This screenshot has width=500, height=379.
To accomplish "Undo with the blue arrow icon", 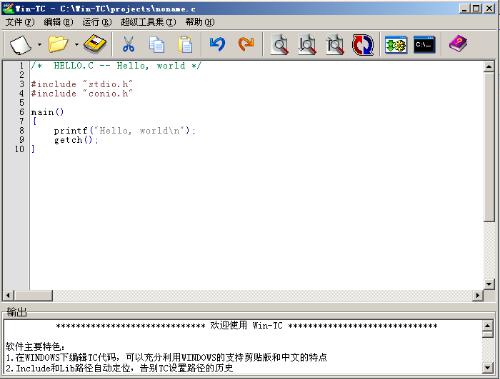I will (217, 44).
